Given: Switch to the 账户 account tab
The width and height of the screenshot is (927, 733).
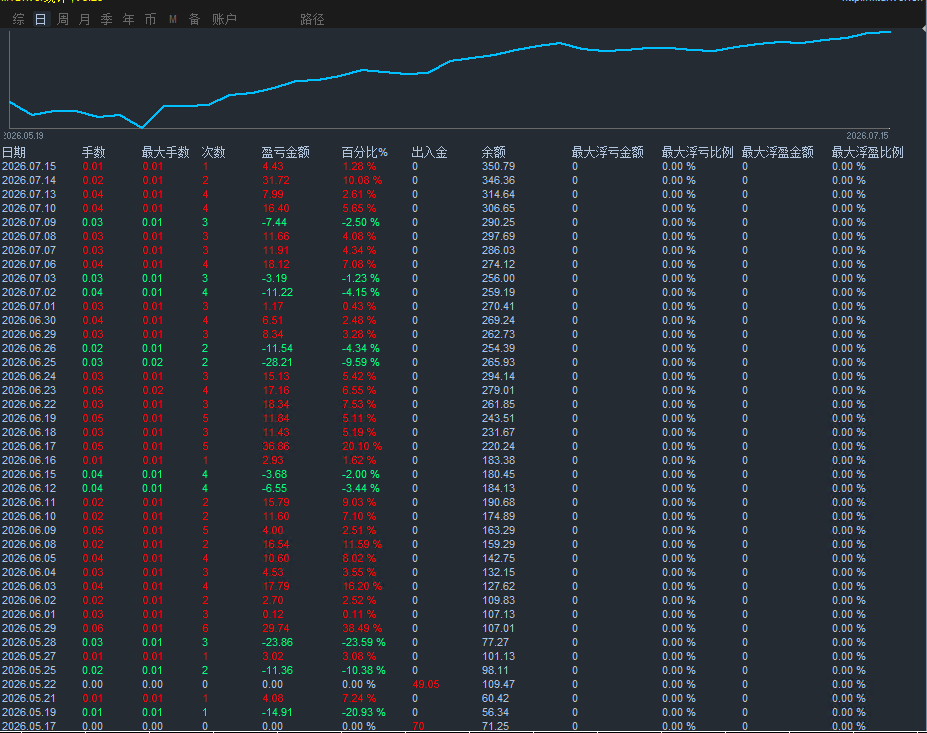Looking at the screenshot, I should point(224,20).
